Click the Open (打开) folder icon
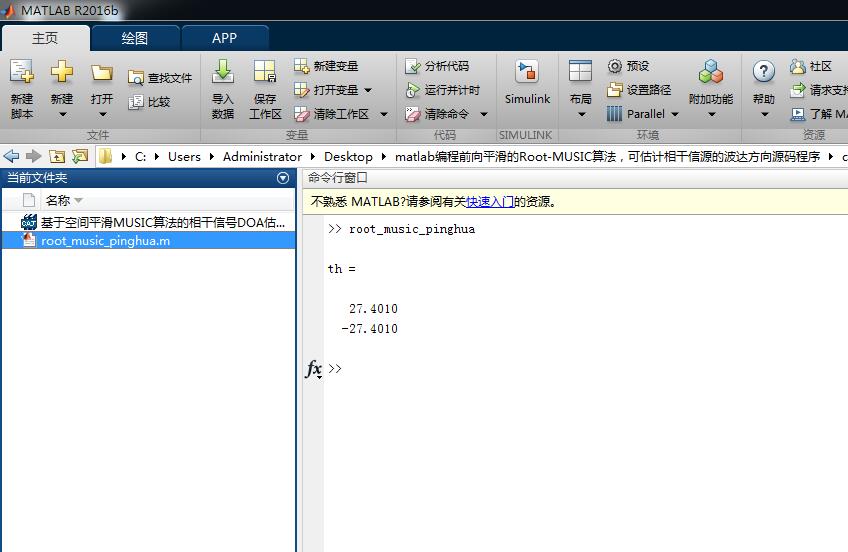This screenshot has width=848, height=552. 102,72
